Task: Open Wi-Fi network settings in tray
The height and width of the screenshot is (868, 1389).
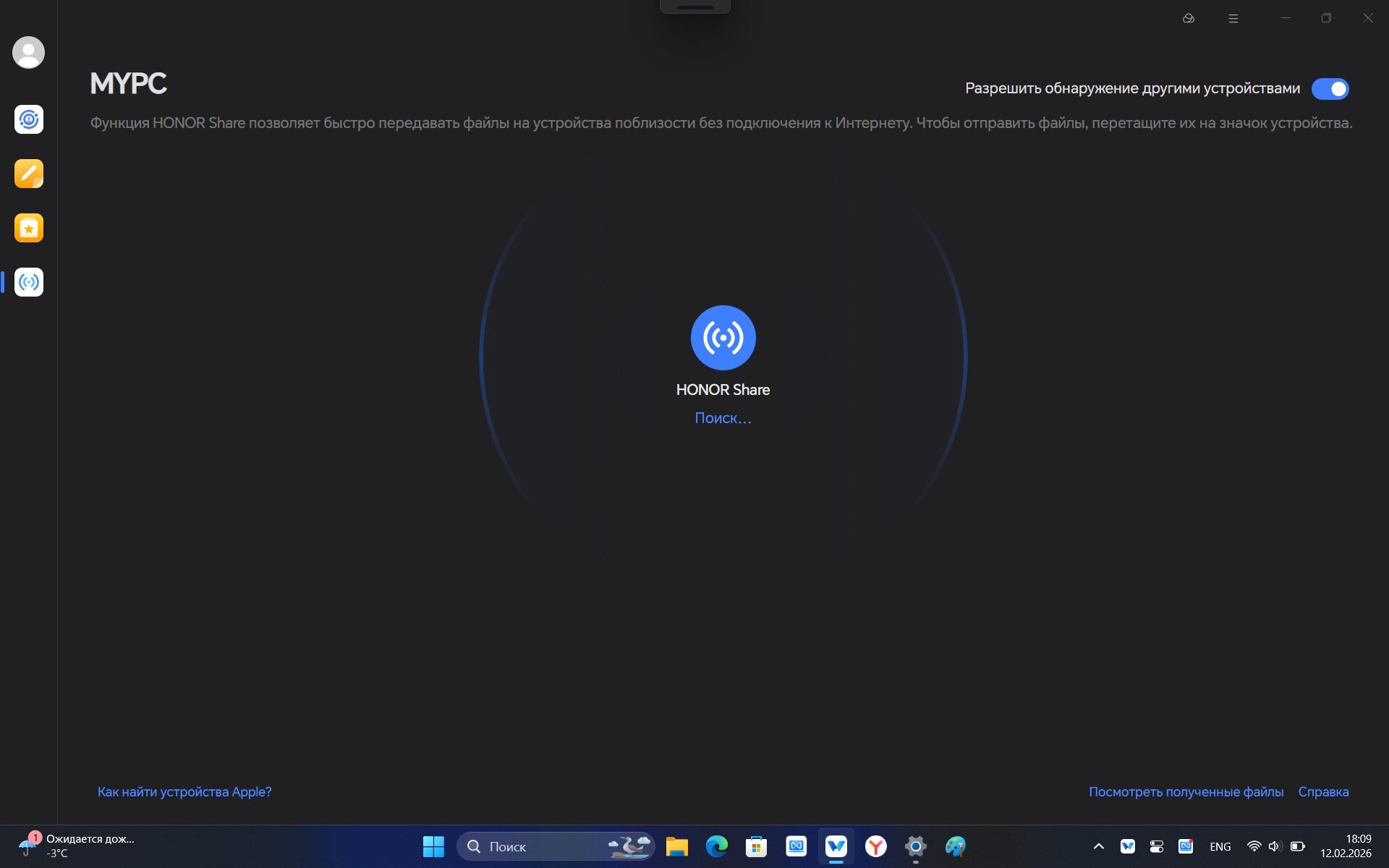Action: [1254, 846]
